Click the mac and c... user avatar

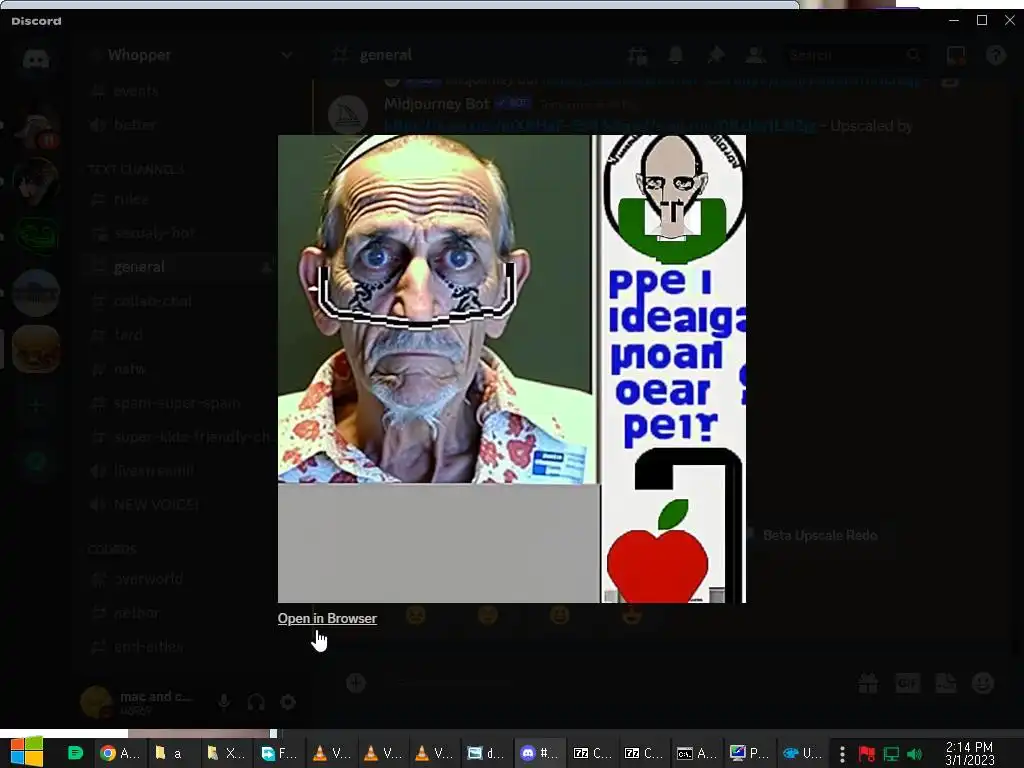(x=96, y=702)
